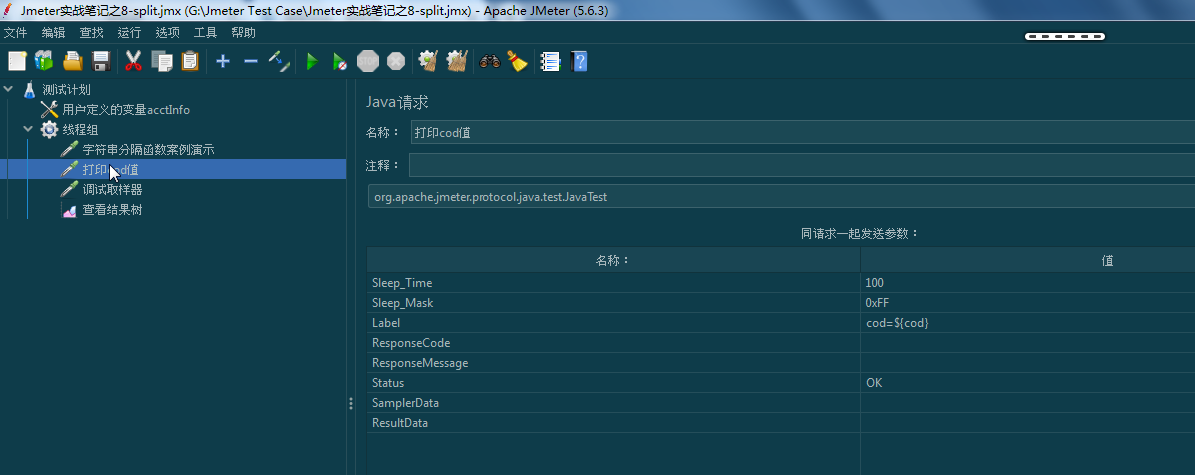Toggle enable/disable of selected element icon

tap(279, 61)
